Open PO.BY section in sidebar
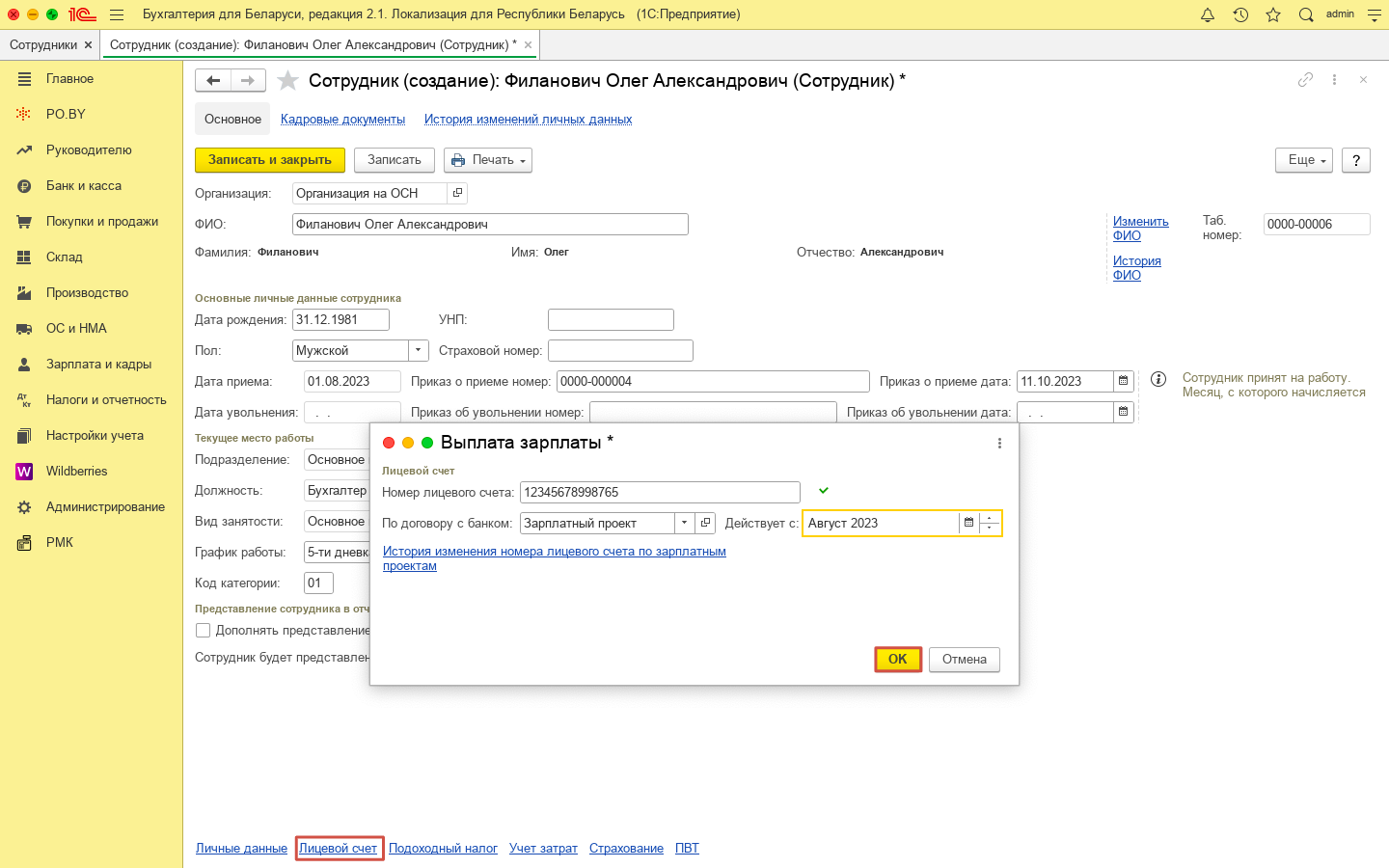The width and height of the screenshot is (1389, 868). [92, 114]
